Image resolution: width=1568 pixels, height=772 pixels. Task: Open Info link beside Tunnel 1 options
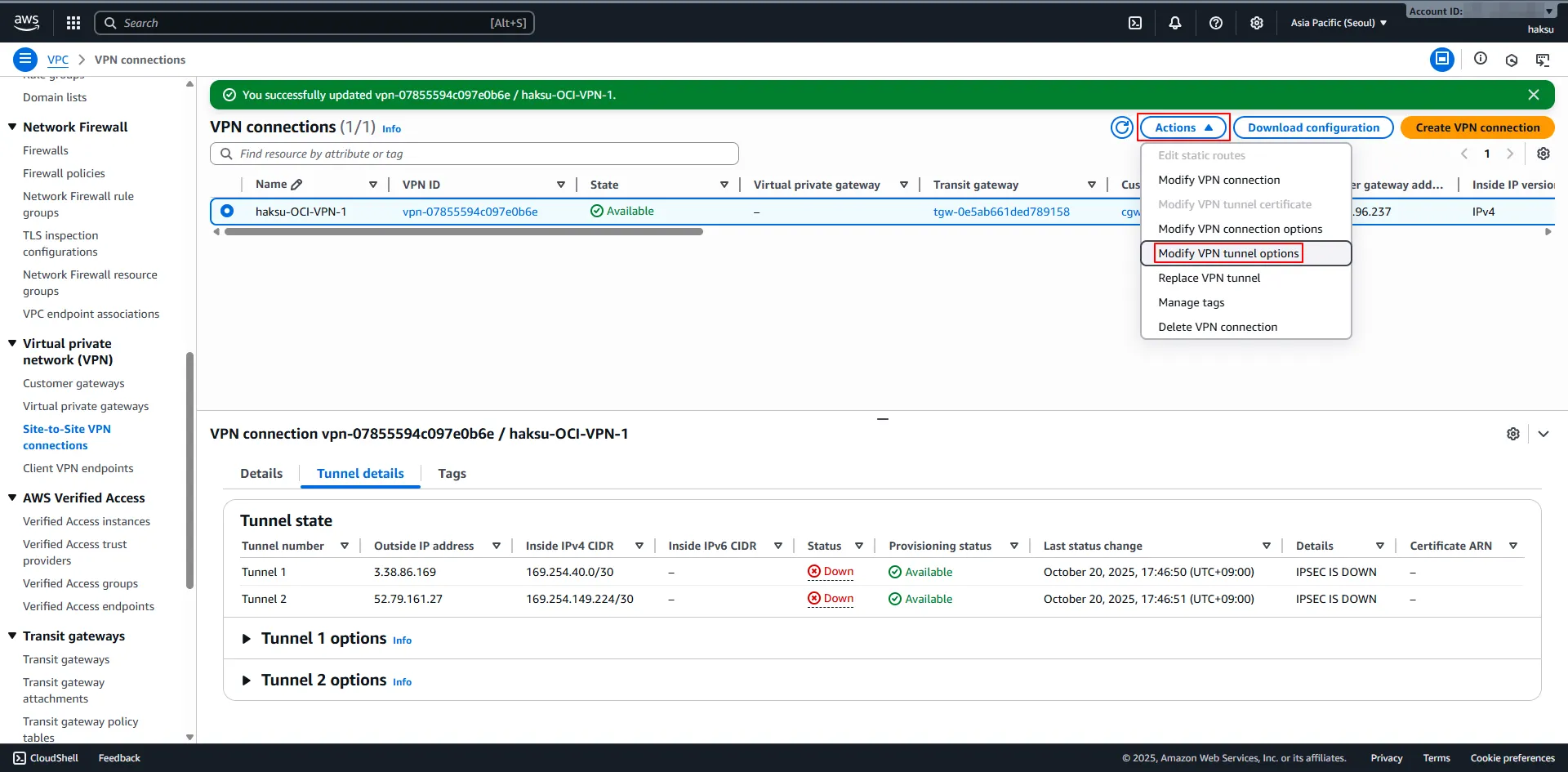(x=402, y=640)
